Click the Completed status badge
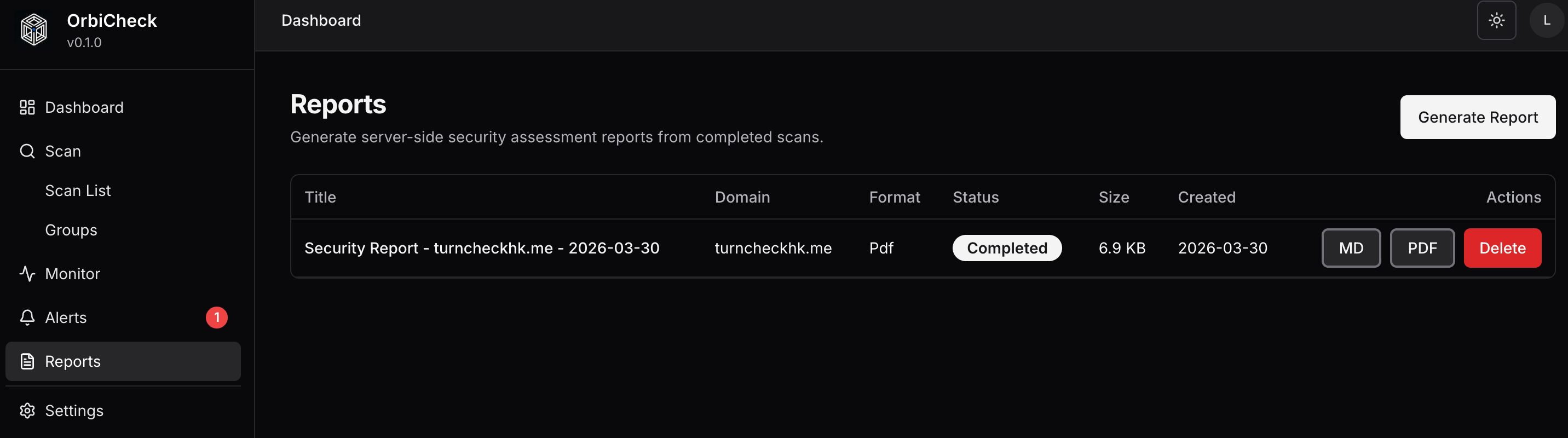Image resolution: width=1568 pixels, height=438 pixels. click(x=1007, y=248)
